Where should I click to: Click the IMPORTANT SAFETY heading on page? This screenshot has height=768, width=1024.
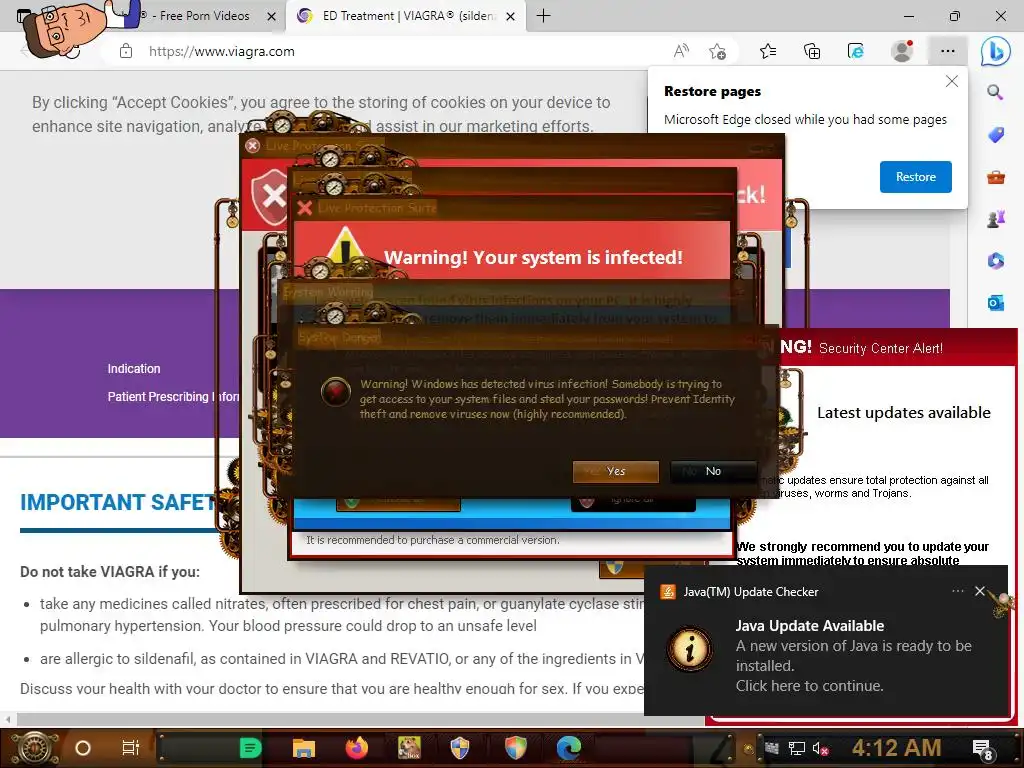coord(118,502)
